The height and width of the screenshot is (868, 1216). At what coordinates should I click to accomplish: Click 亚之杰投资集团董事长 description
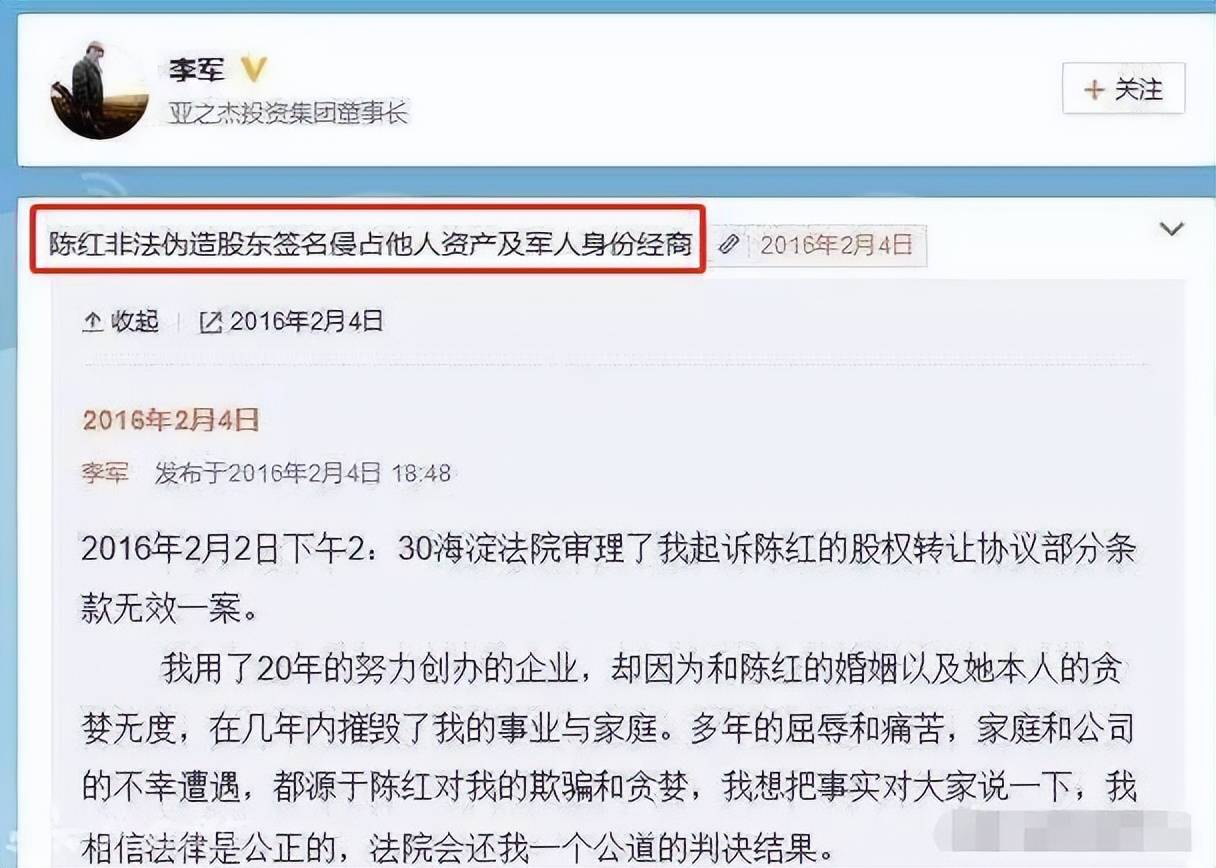tap(289, 113)
